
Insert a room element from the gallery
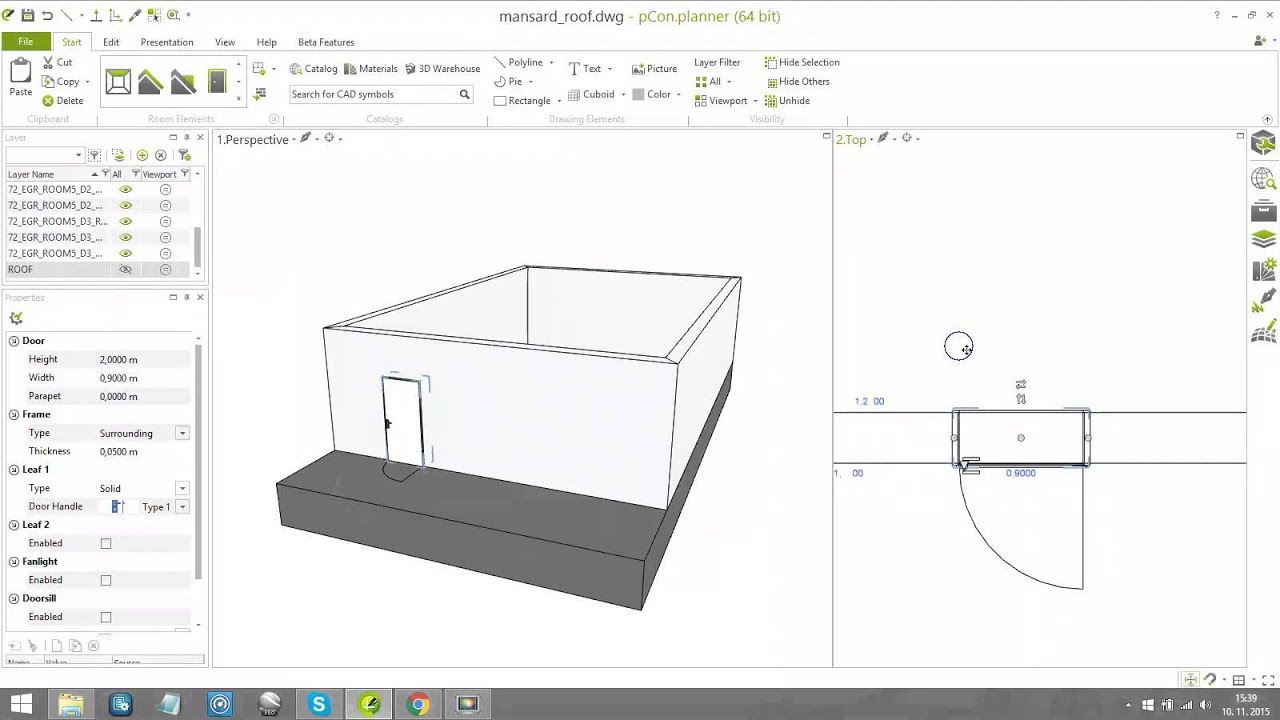tap(118, 82)
